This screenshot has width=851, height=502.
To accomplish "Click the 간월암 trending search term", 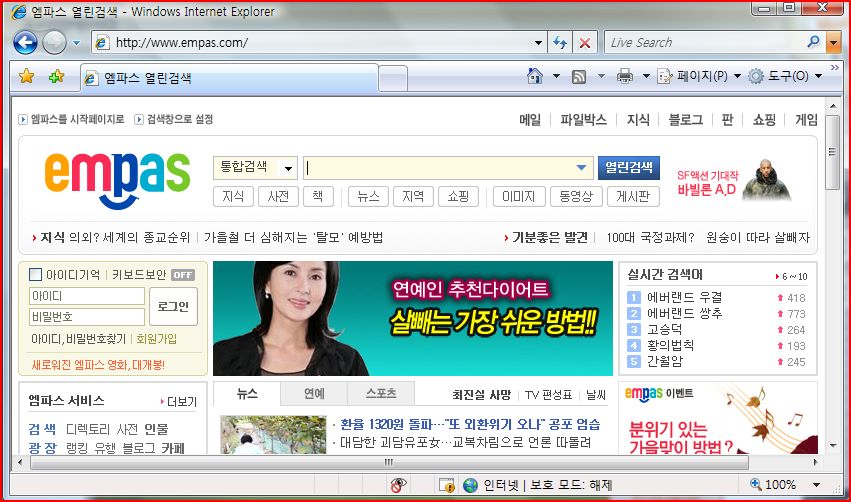I will pyautogui.click(x=665, y=361).
